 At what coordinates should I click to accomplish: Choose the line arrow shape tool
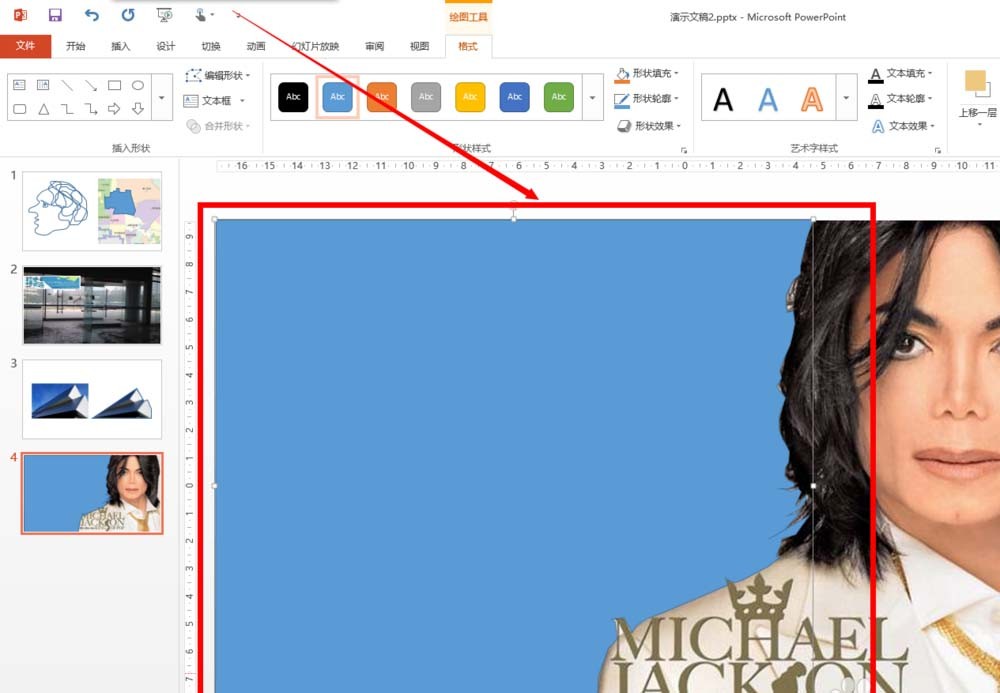click(91, 85)
